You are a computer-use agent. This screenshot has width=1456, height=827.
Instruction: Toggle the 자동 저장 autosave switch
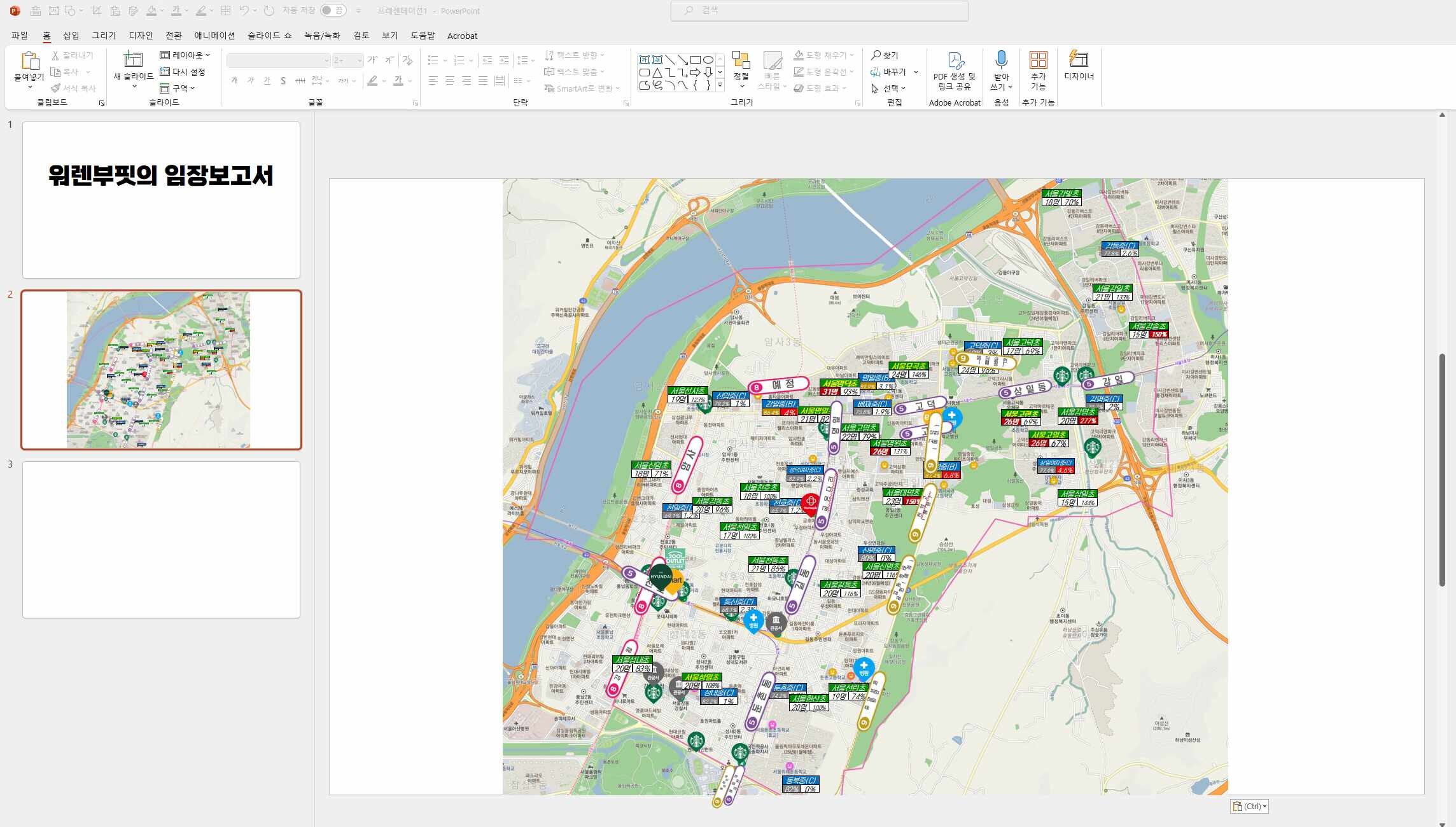tap(333, 10)
